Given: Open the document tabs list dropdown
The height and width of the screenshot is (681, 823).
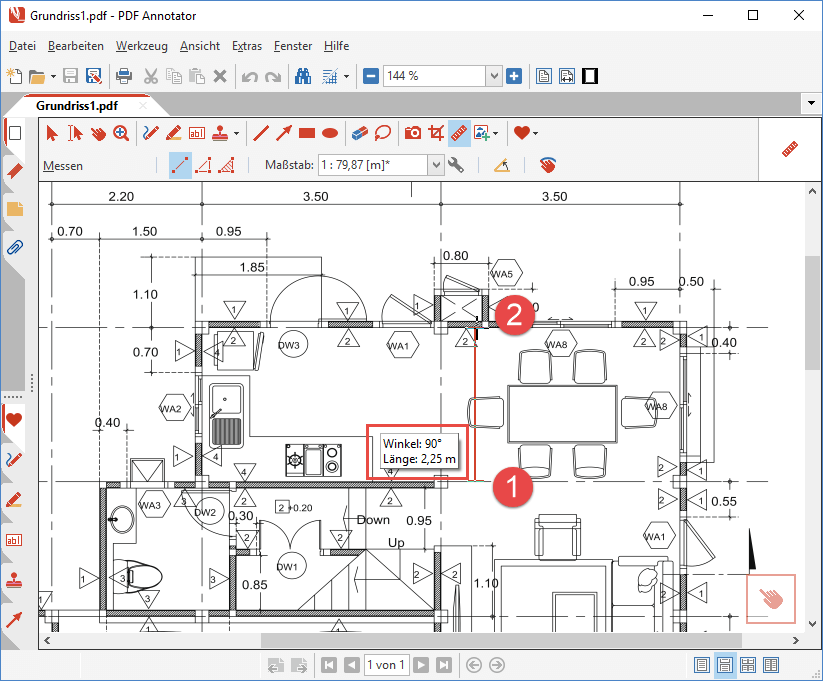Looking at the screenshot, I should pos(811,103).
